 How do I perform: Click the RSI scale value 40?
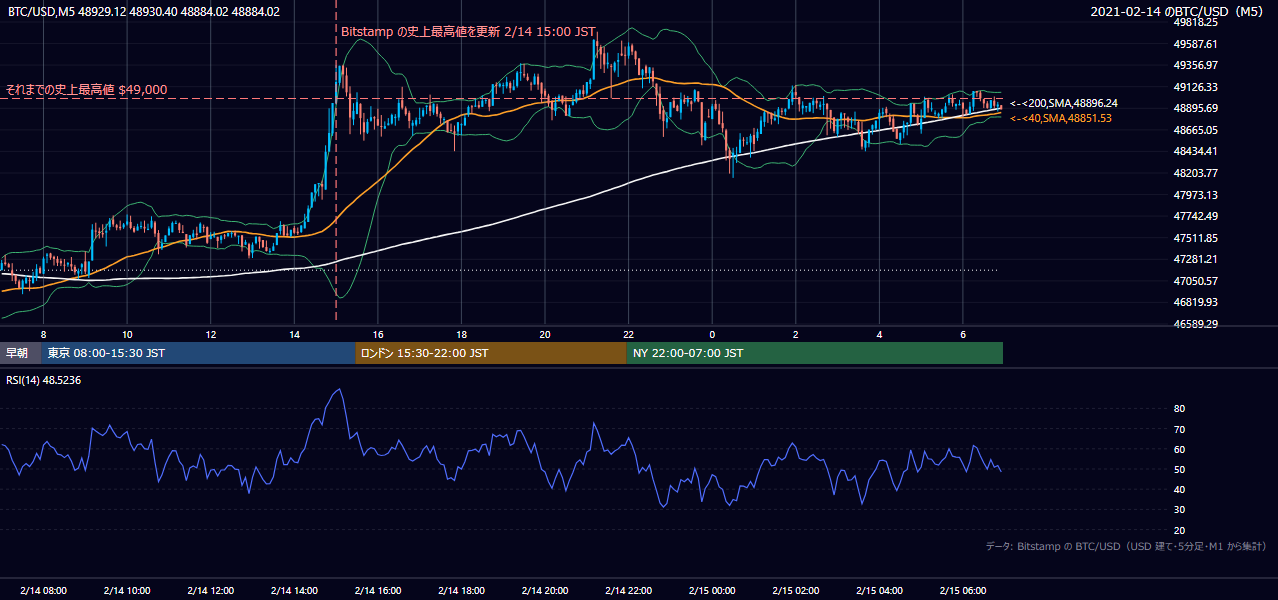(1179, 489)
